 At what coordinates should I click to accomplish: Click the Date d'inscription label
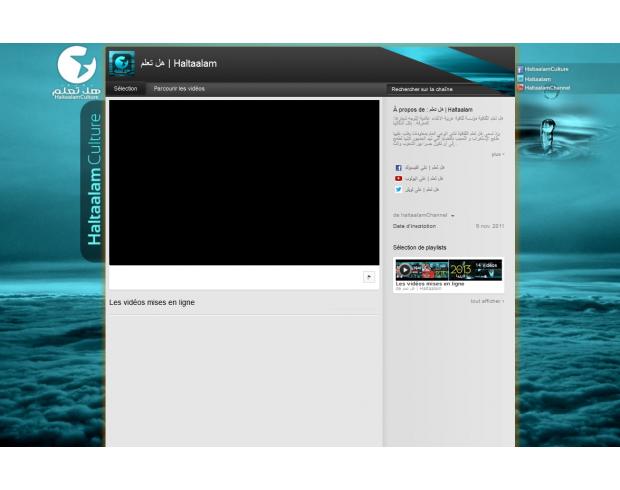point(414,226)
